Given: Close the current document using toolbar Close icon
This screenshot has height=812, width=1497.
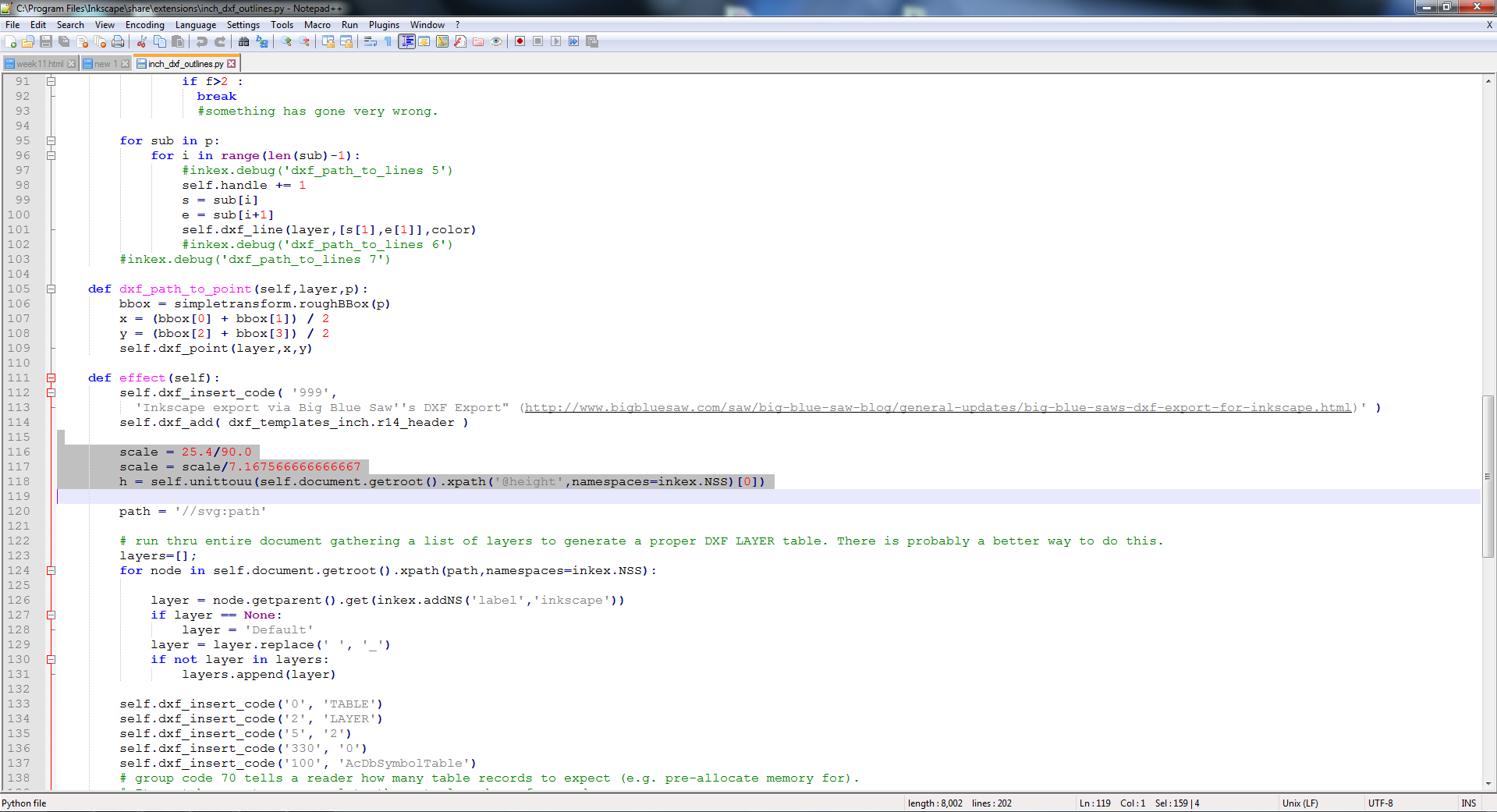Looking at the screenshot, I should point(82,41).
